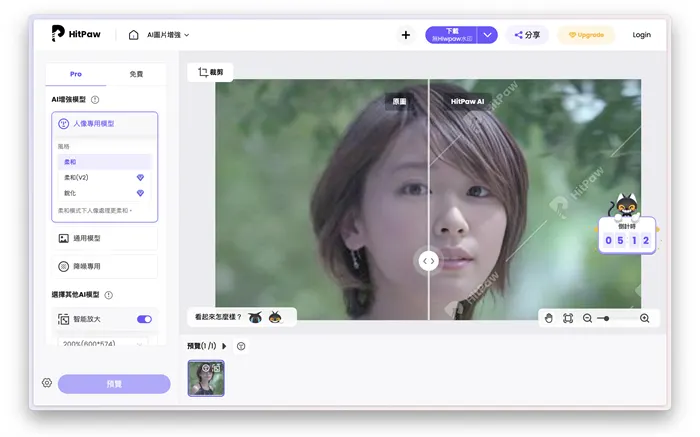Click the 智能放大 upscale icon
The height and width of the screenshot is (437, 700).
[63, 319]
